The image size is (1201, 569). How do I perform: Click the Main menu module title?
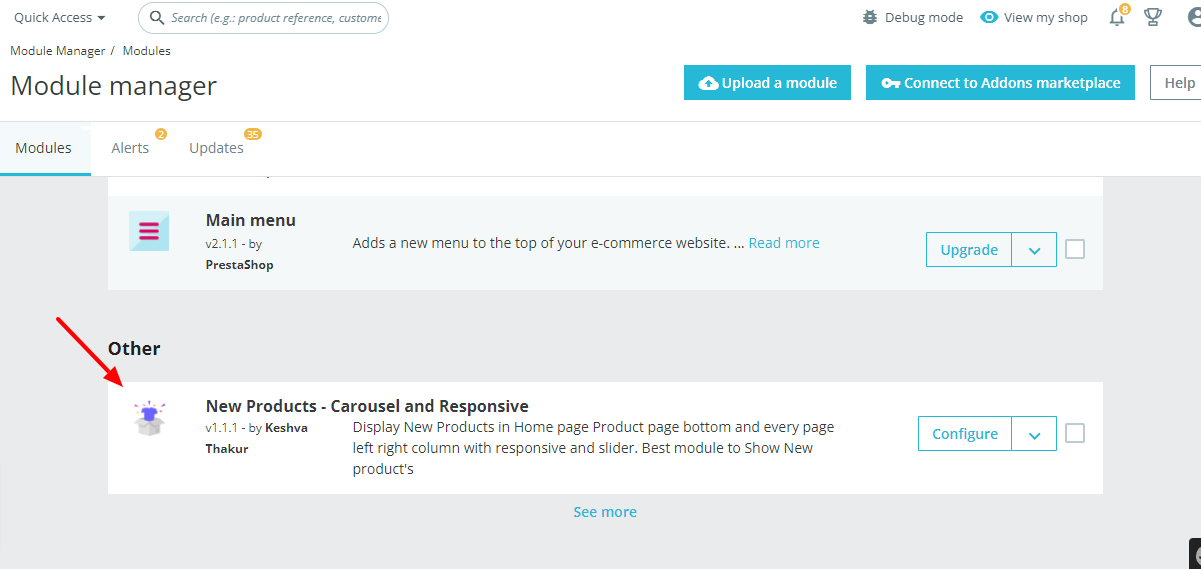coord(251,220)
